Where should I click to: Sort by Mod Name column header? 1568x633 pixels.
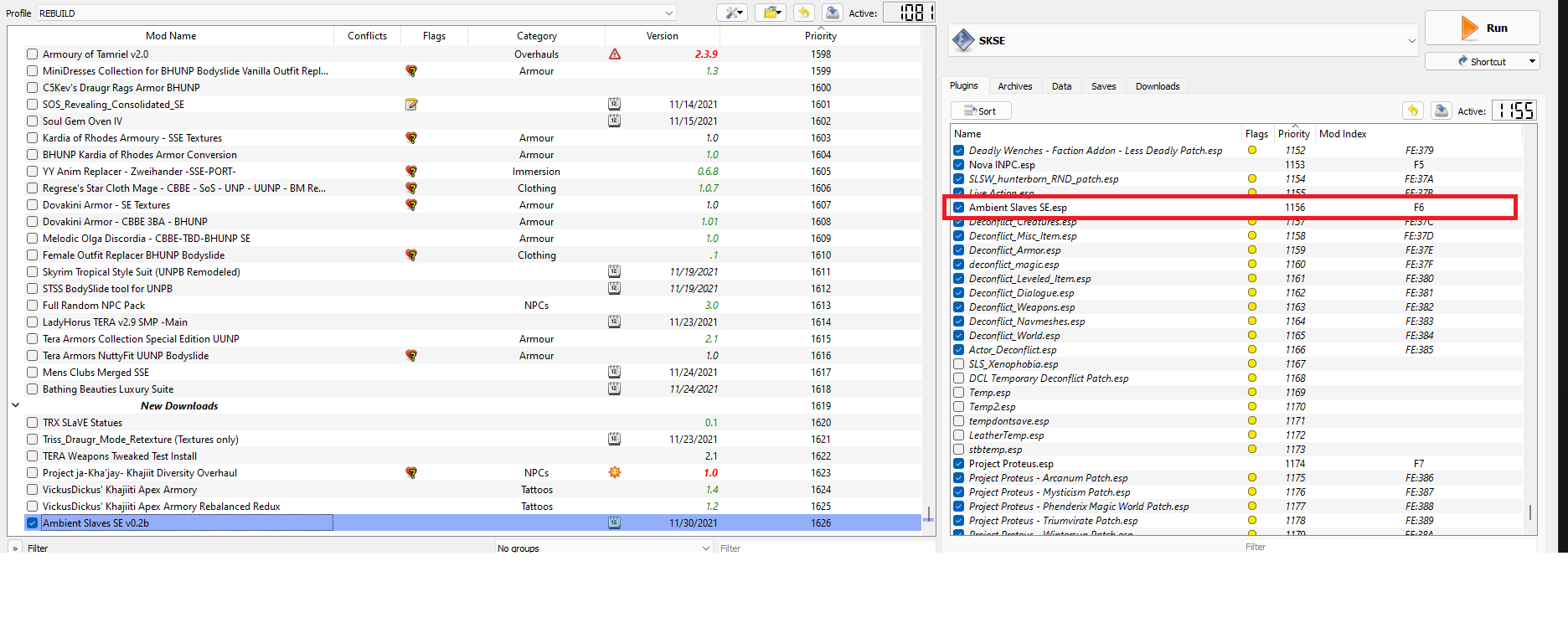(x=171, y=36)
